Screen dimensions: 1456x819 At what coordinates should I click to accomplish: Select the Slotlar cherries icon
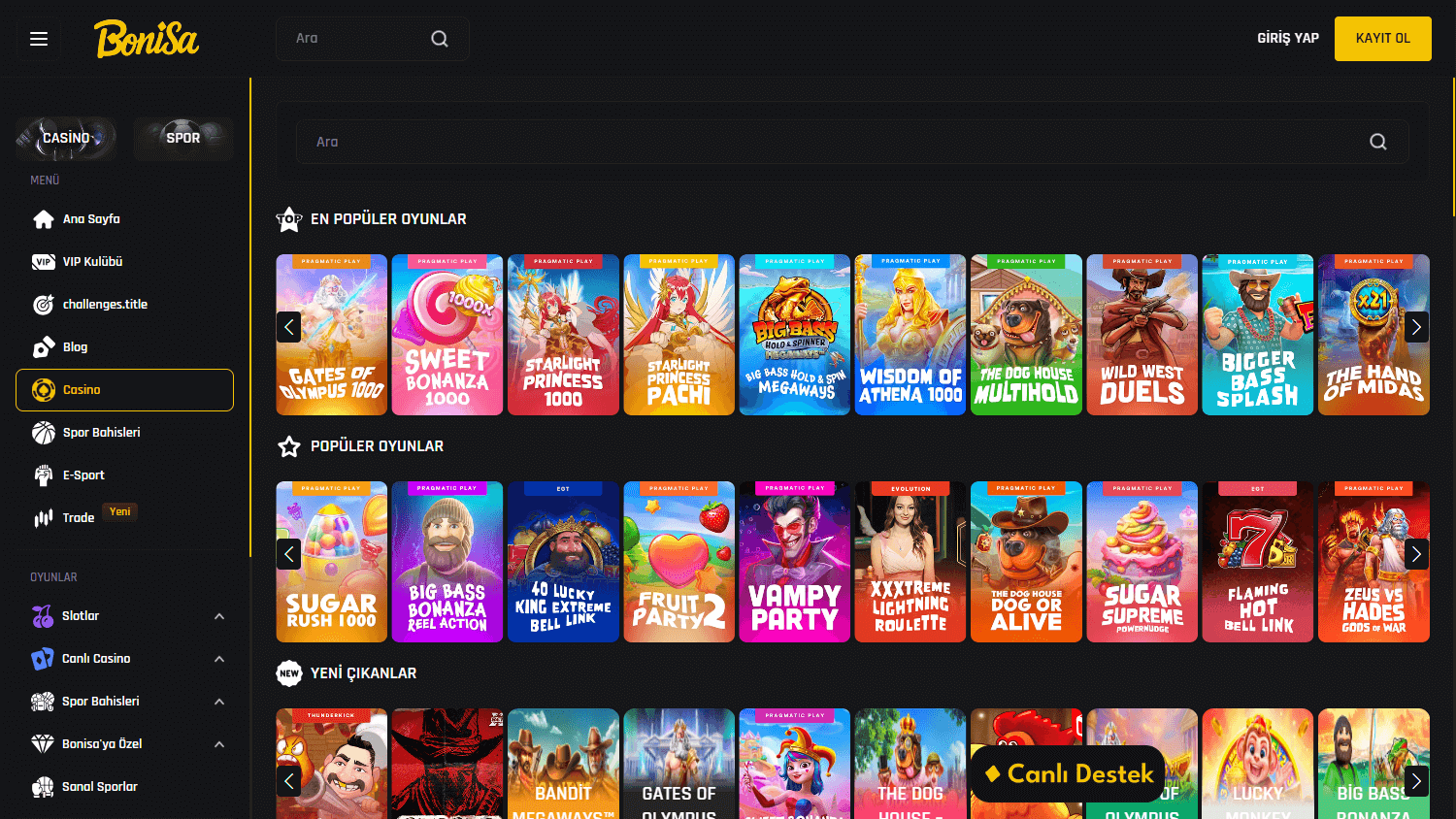click(44, 615)
